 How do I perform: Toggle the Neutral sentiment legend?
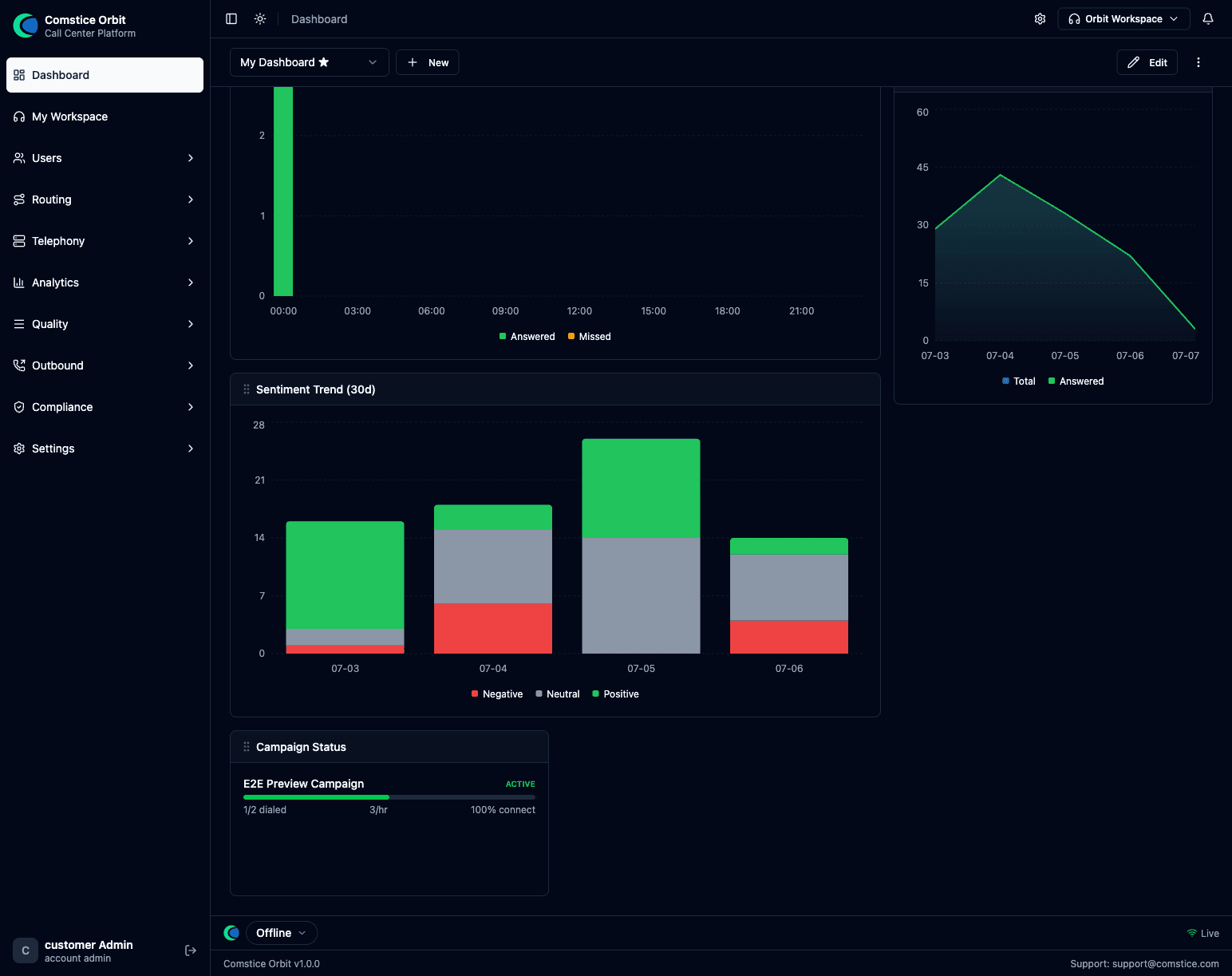tap(557, 694)
